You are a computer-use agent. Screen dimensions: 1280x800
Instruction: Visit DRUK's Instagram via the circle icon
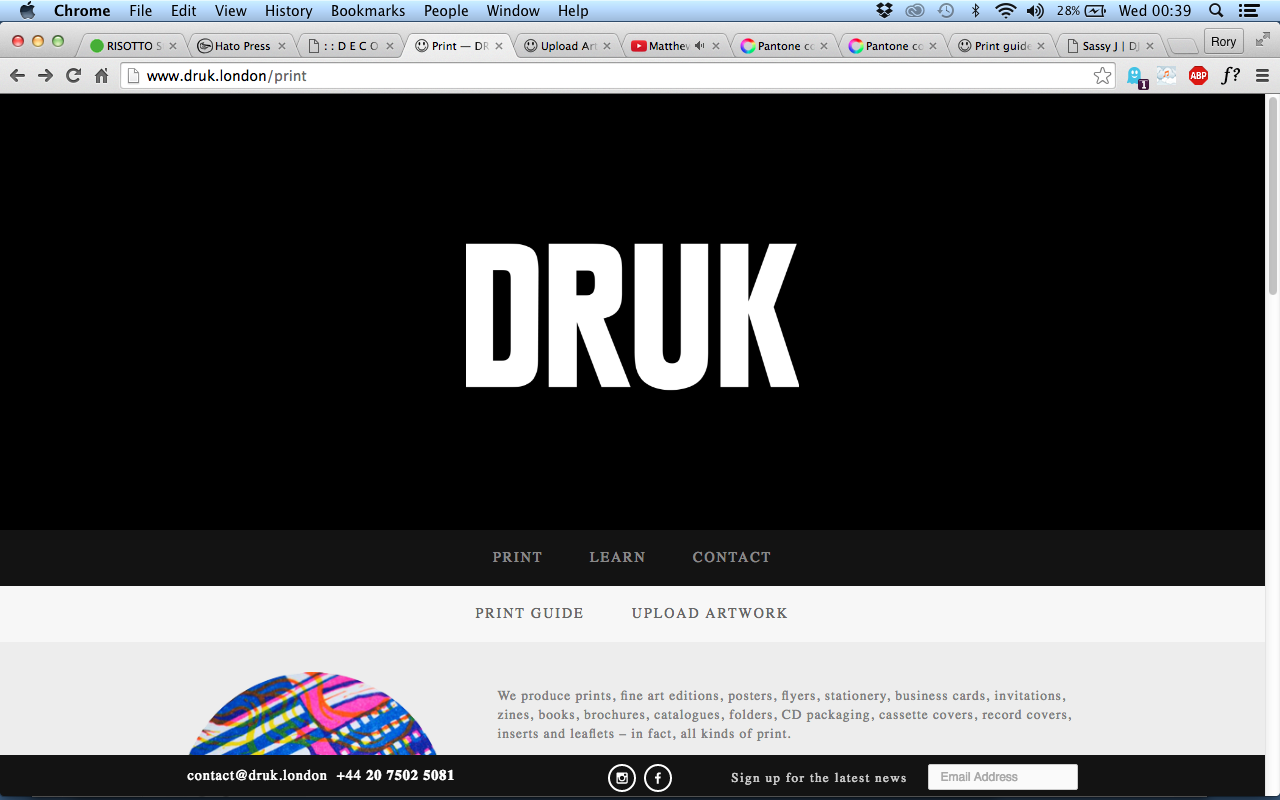(622, 777)
